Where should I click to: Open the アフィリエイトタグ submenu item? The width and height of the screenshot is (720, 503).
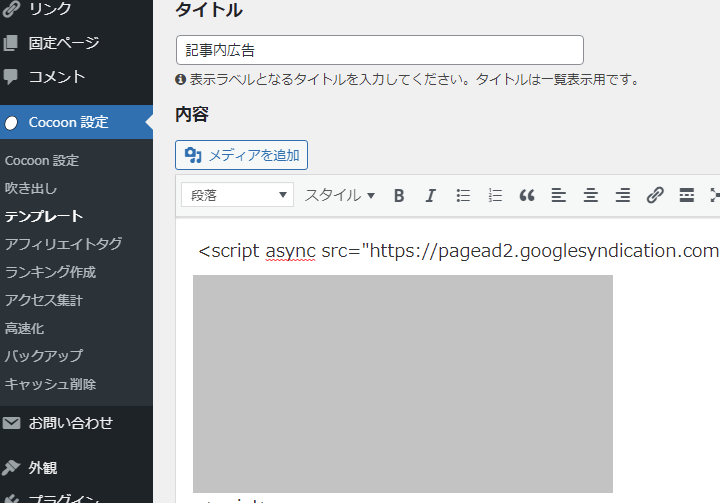coord(63,244)
